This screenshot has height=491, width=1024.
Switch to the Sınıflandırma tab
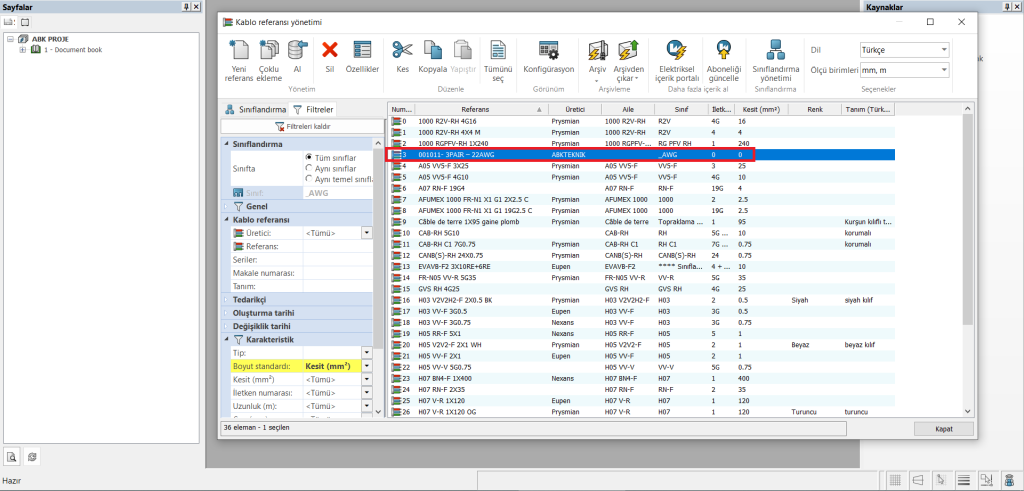tap(256, 109)
